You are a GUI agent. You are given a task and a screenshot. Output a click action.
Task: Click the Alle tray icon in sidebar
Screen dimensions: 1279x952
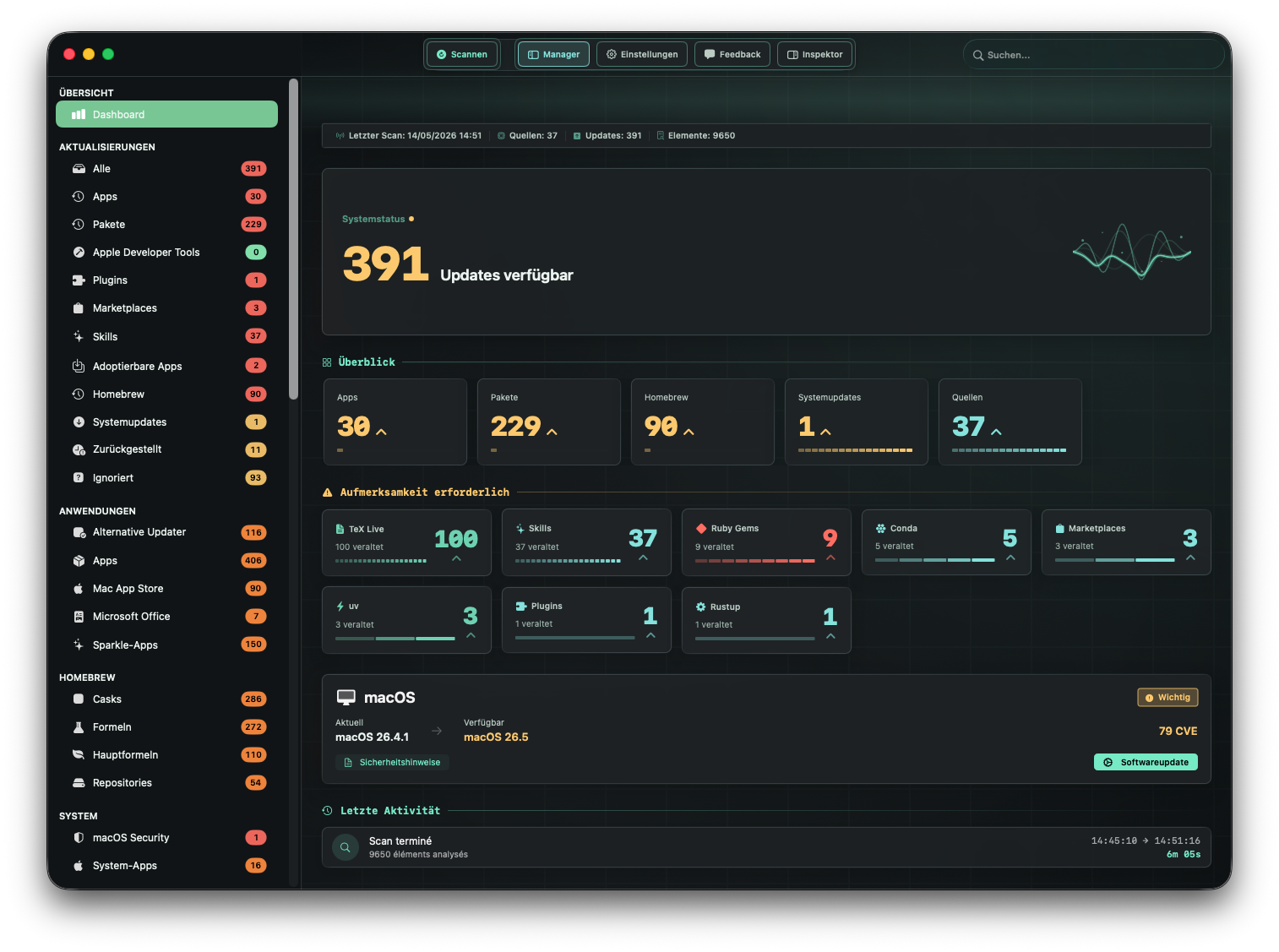click(x=79, y=169)
